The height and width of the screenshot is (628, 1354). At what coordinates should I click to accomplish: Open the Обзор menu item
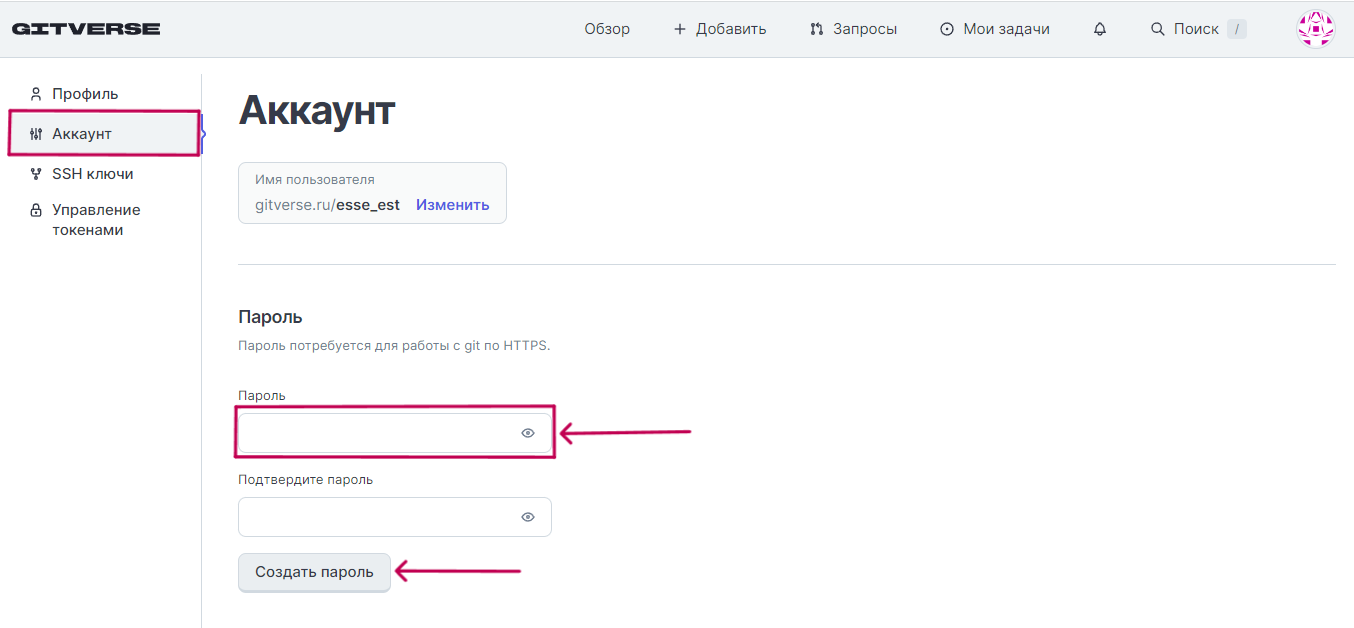607,29
